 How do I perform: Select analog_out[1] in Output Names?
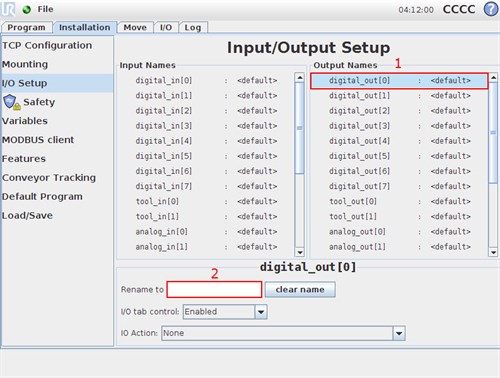[399, 247]
